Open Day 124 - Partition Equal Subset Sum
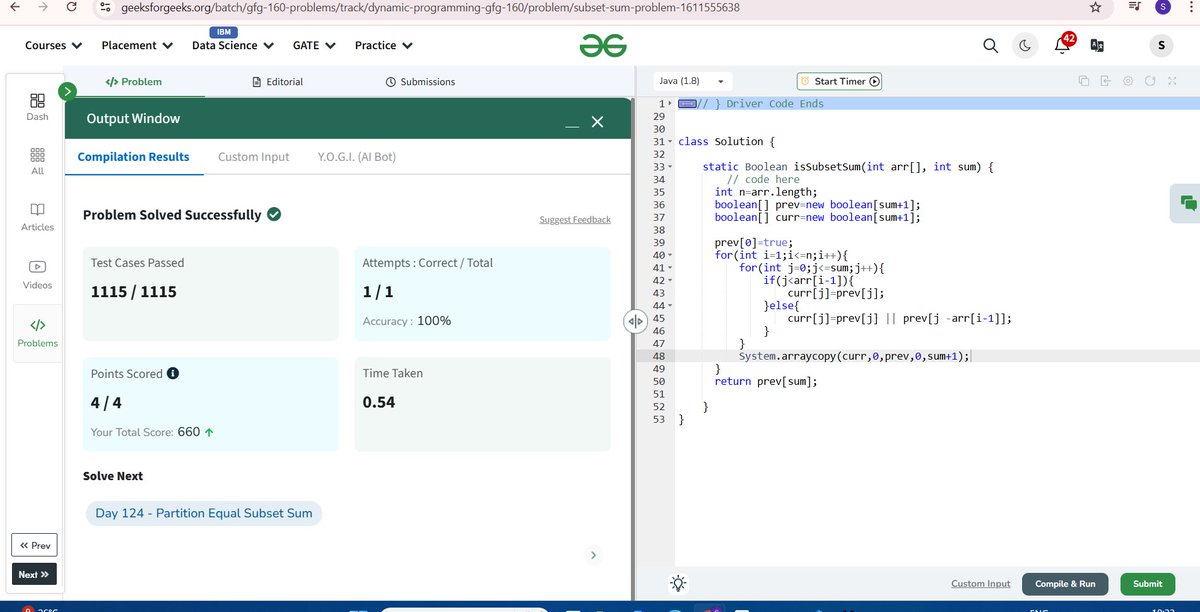The image size is (1200, 612). tap(204, 512)
